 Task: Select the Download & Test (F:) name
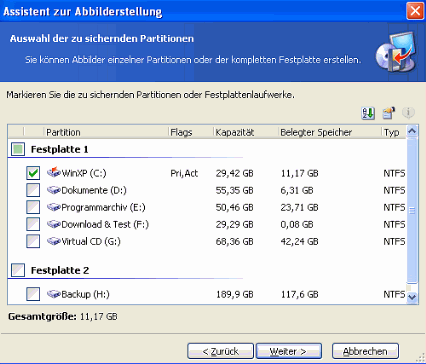tap(105, 224)
